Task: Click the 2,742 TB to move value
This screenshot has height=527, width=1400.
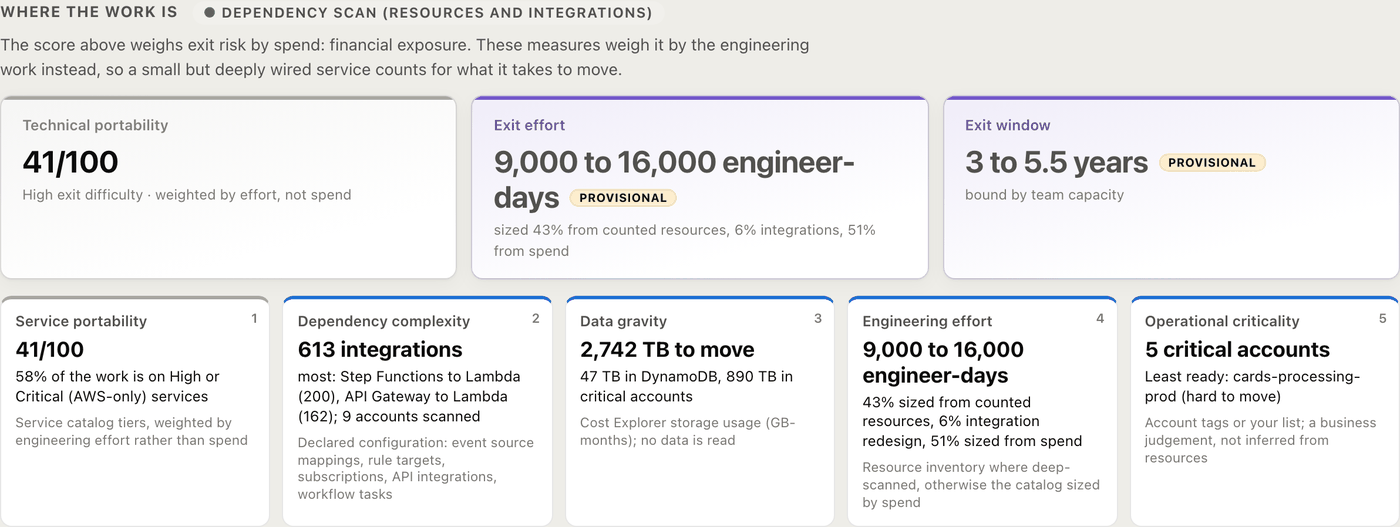Action: tap(667, 349)
